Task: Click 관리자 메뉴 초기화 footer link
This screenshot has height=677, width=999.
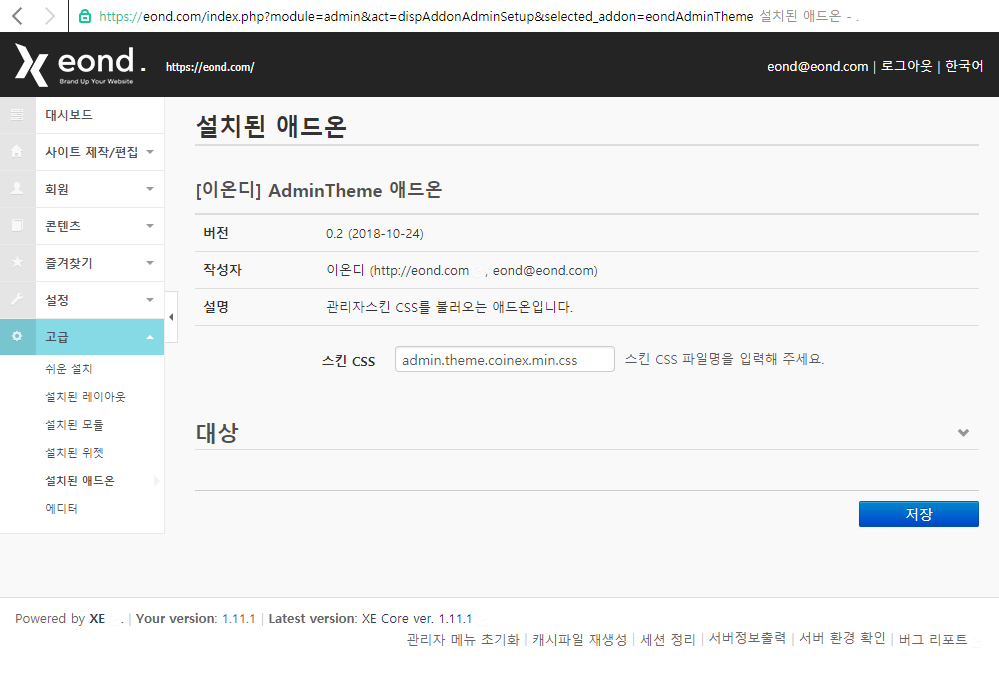Action: [x=463, y=639]
